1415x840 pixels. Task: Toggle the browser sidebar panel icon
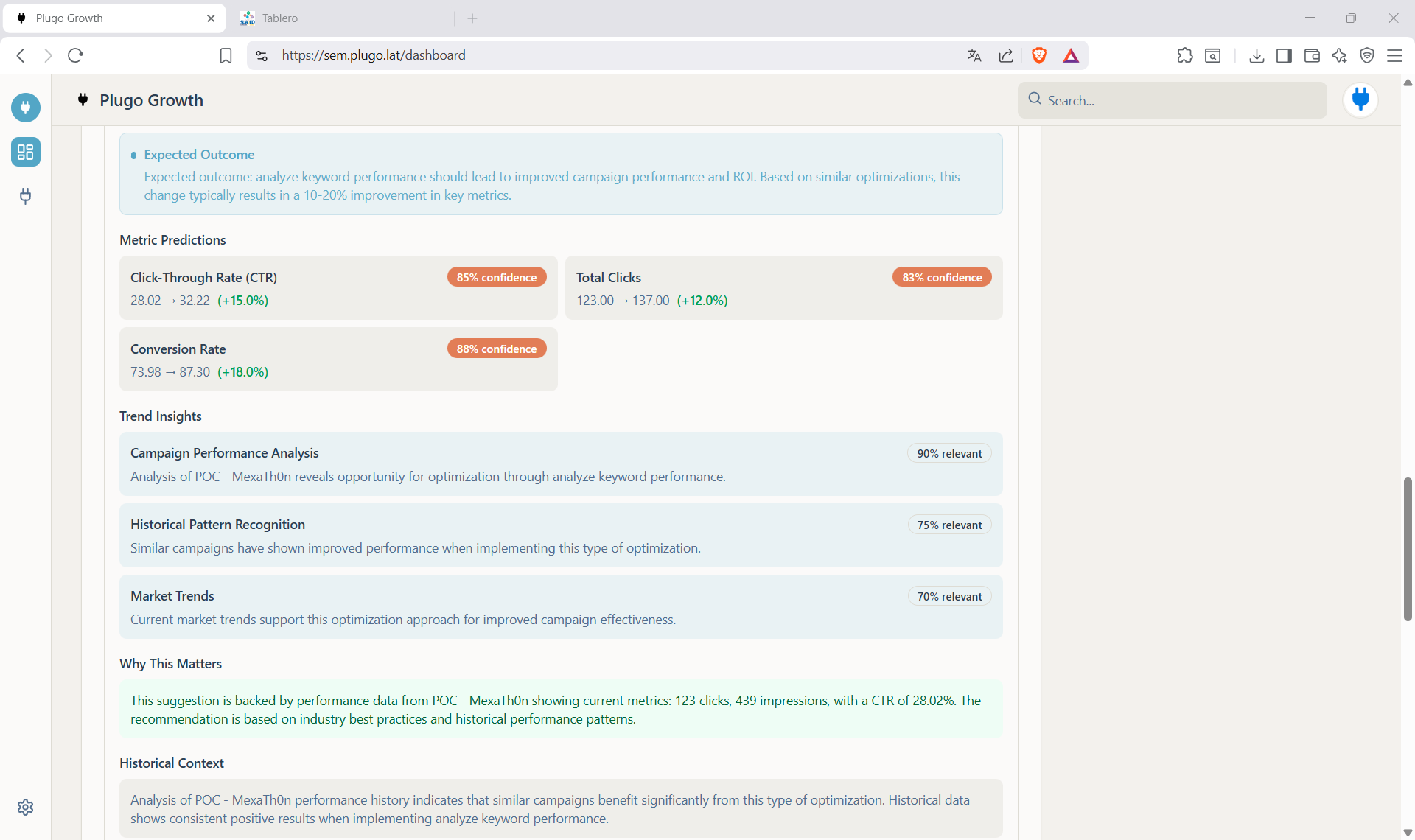click(x=1284, y=55)
